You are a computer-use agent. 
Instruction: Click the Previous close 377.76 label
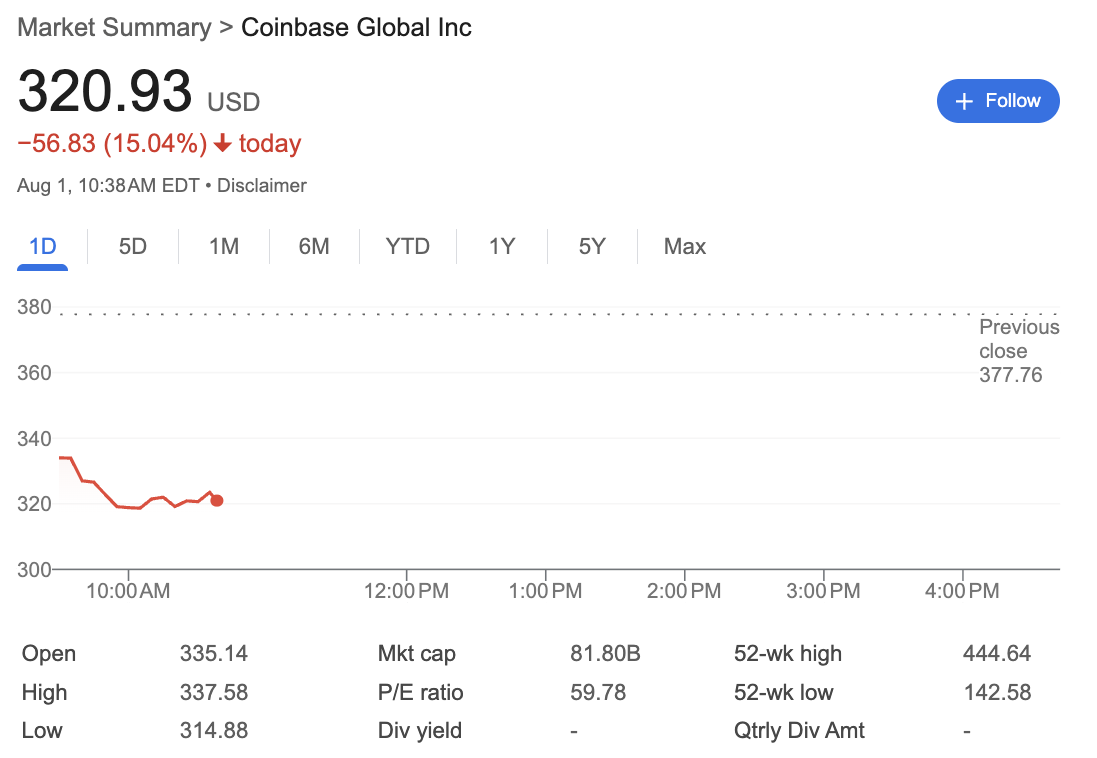[x=1019, y=351]
